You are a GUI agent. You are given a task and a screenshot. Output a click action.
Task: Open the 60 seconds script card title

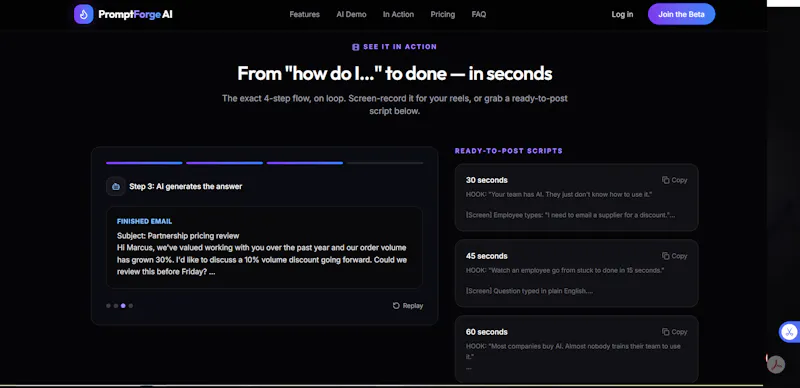tap(487, 332)
